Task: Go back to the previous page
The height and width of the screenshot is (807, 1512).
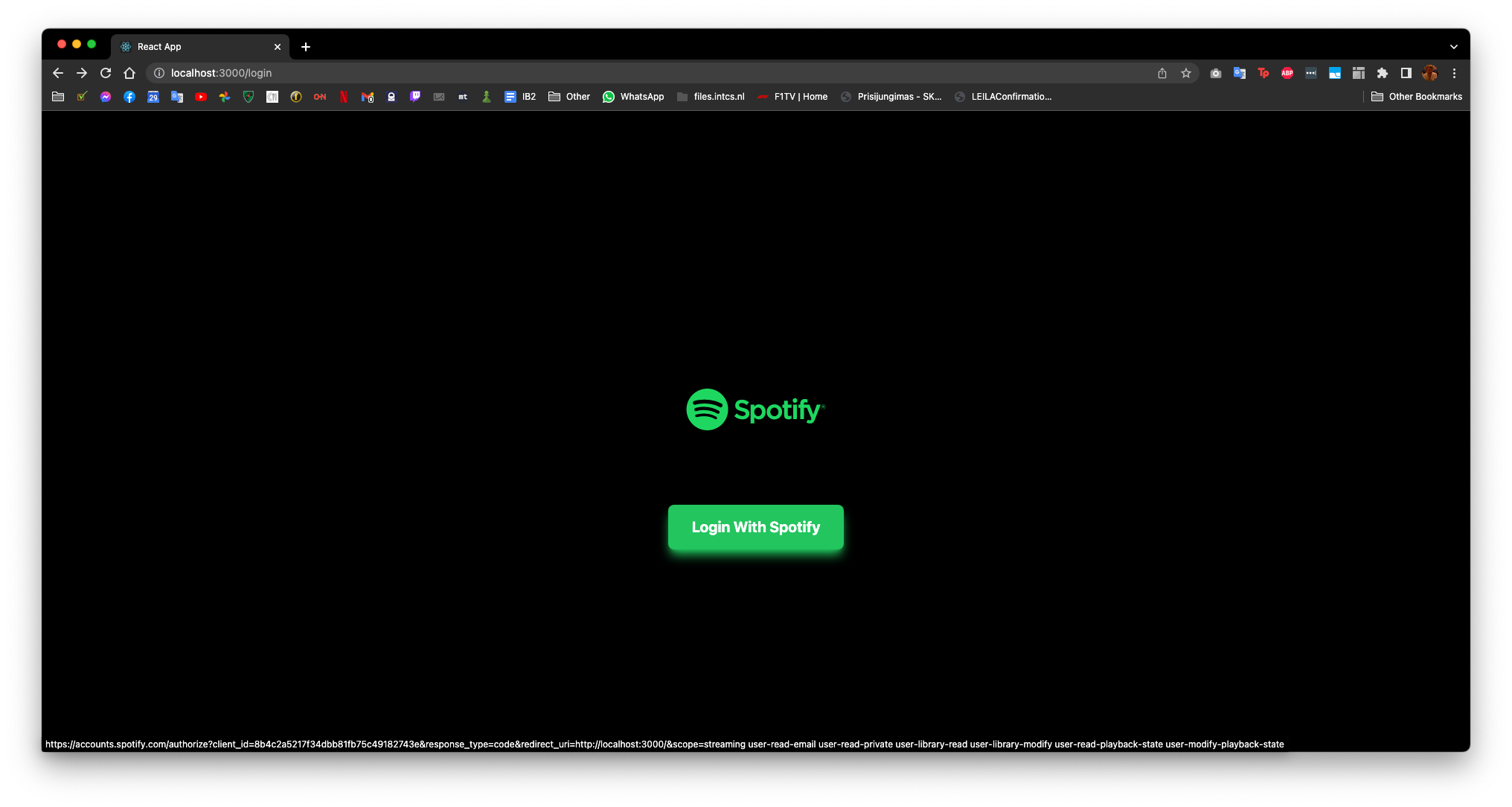Action: coord(58,73)
